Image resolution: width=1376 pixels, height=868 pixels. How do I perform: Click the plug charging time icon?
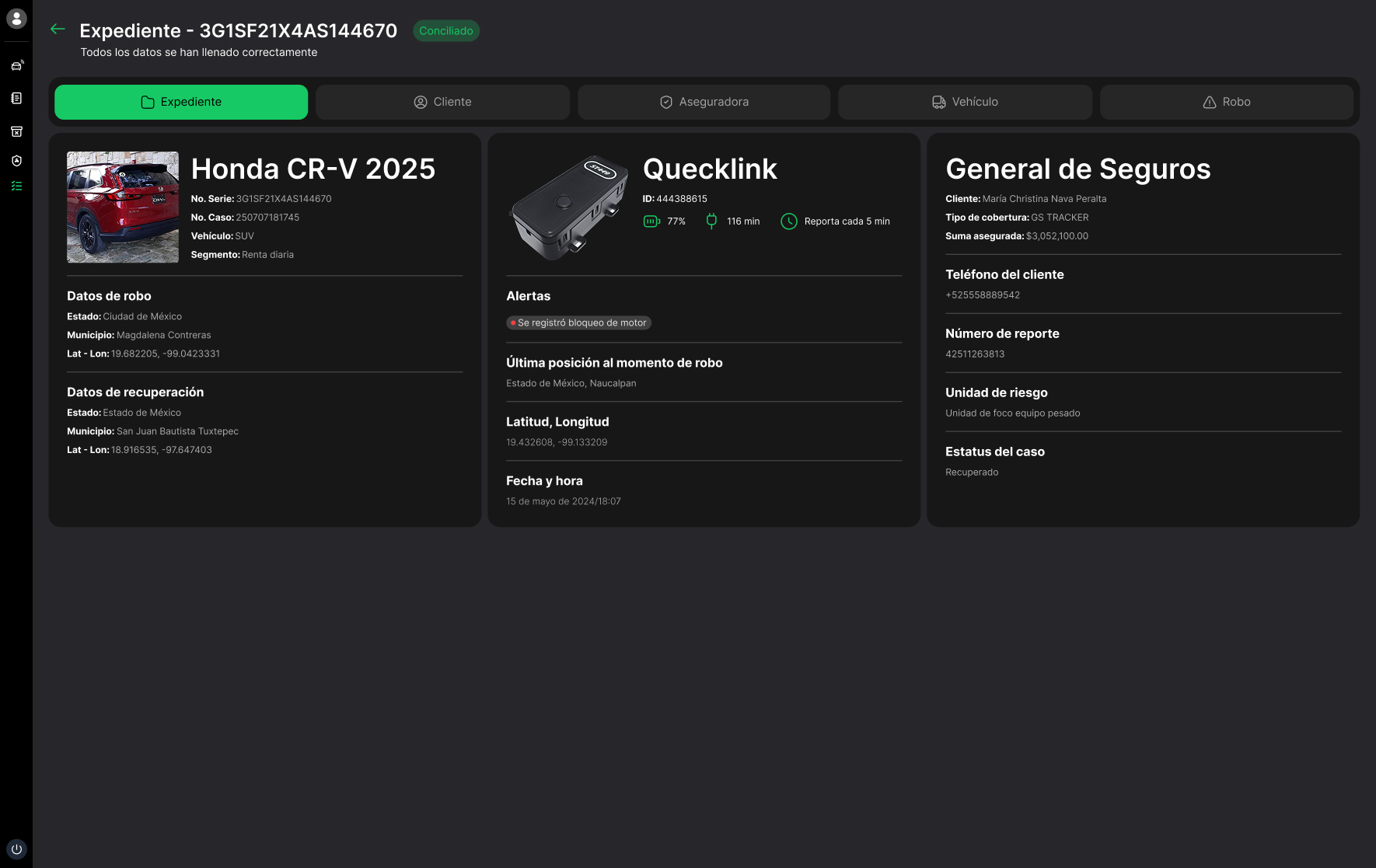tap(711, 221)
